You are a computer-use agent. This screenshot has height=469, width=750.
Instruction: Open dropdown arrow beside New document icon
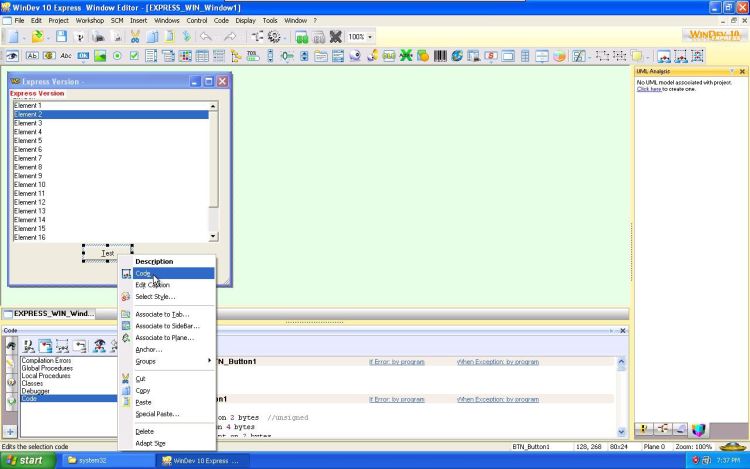pos(24,38)
